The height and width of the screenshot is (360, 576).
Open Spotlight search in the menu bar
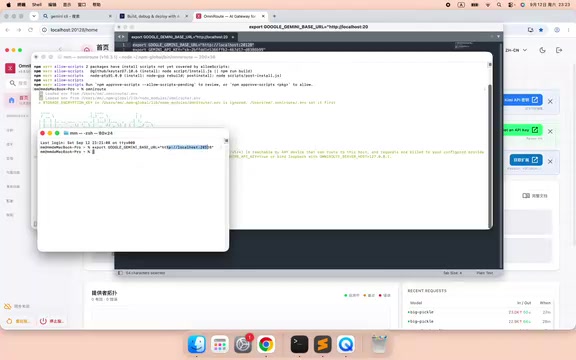point(499,5)
